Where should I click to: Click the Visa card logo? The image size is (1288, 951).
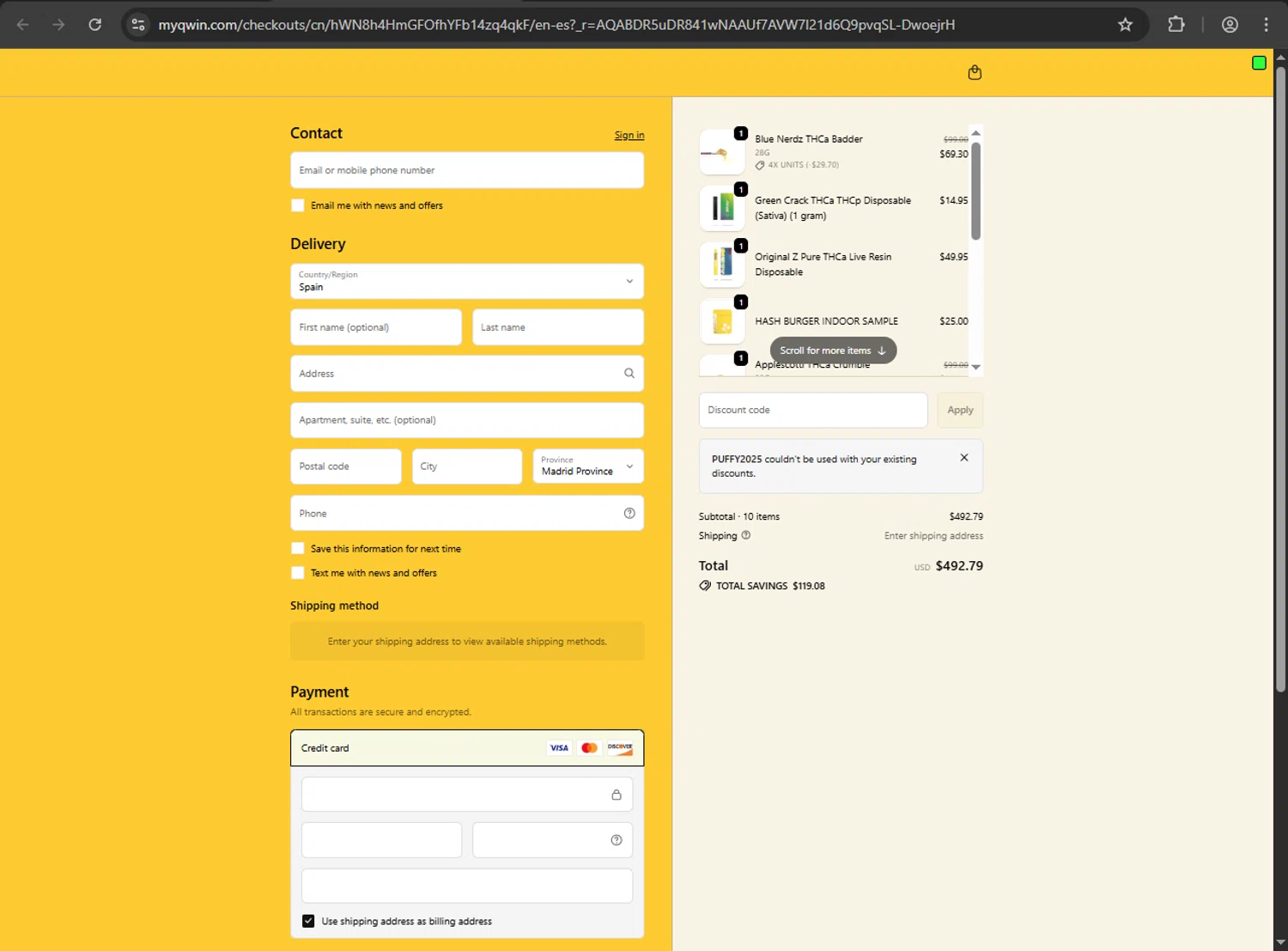(x=559, y=748)
